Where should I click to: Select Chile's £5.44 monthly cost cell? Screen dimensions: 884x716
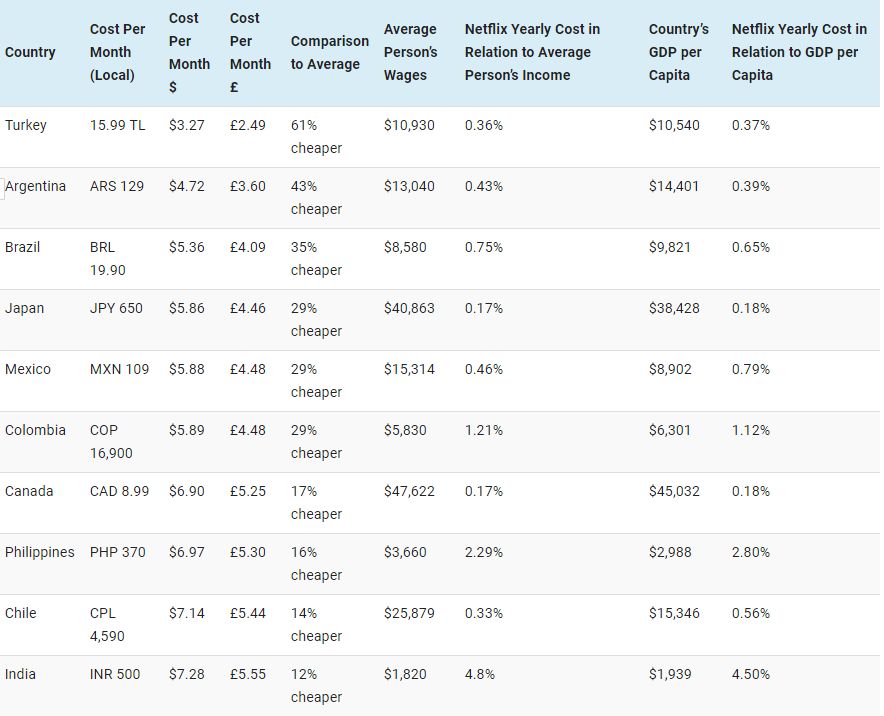(x=248, y=613)
